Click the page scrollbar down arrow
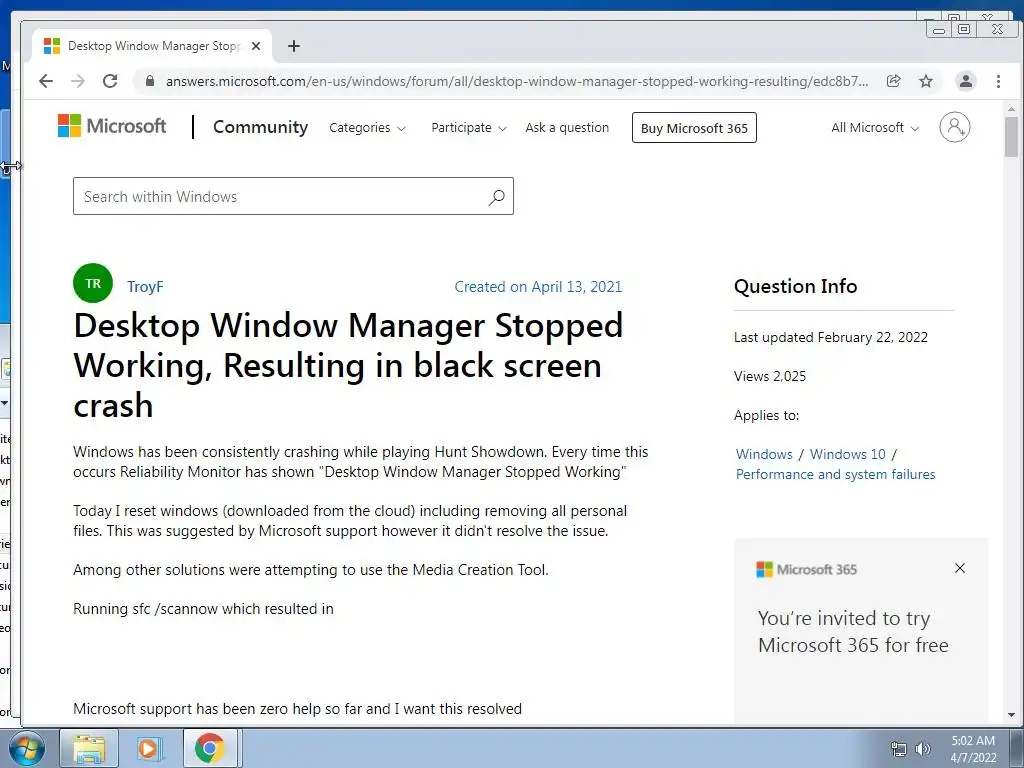1024x768 pixels. pos(1012,714)
